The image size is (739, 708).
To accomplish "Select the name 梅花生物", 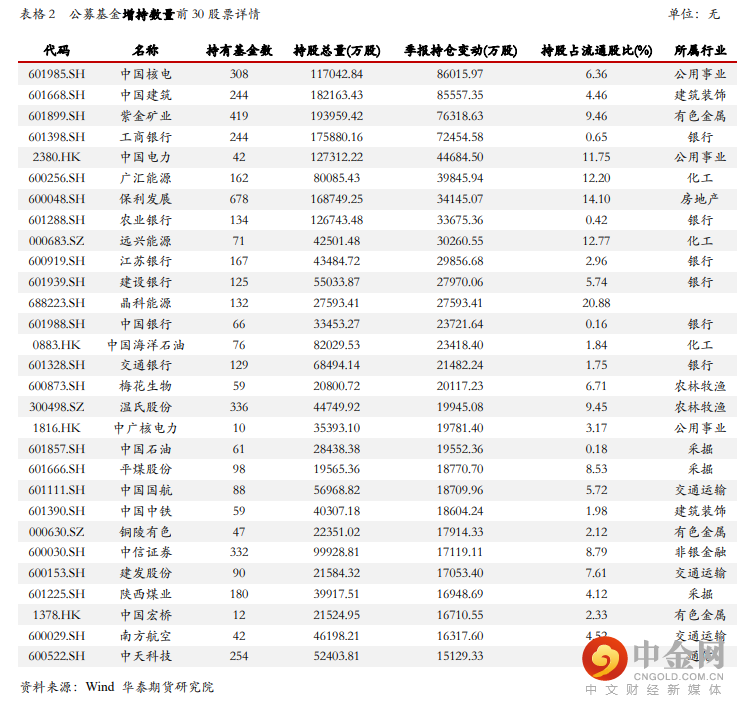I will (x=146, y=386).
